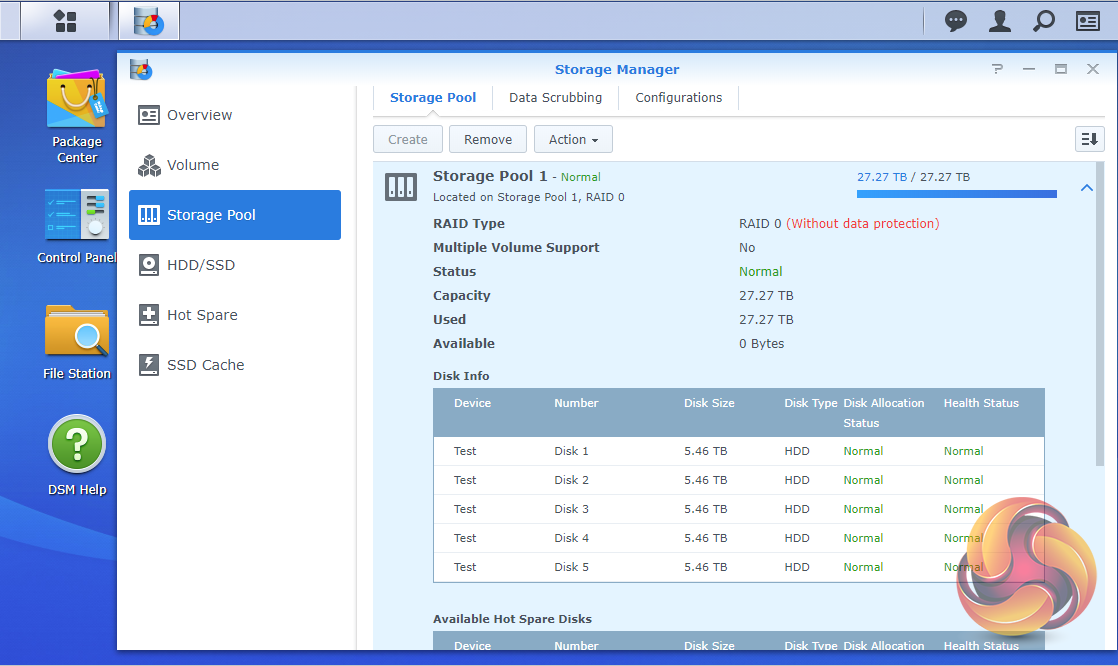Open the notifications speech bubble icon
Viewport: 1118px width, 666px height.
[x=956, y=20]
